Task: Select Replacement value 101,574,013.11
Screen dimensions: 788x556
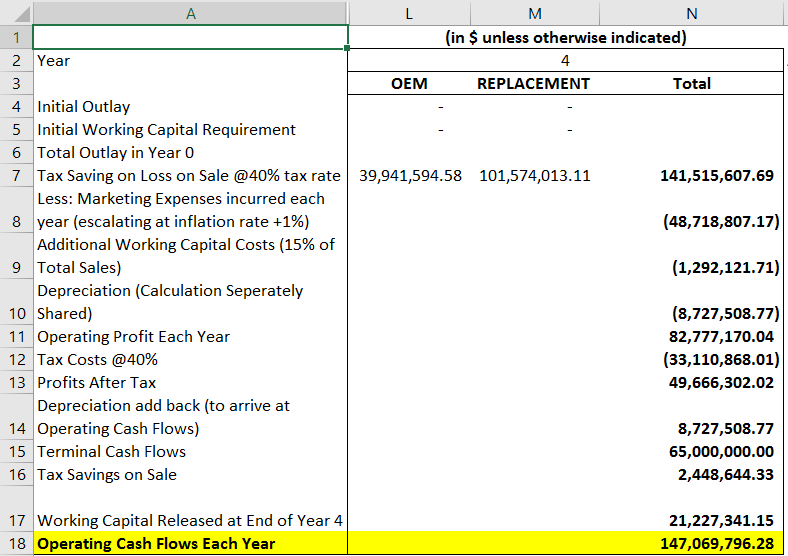Action: pos(534,176)
